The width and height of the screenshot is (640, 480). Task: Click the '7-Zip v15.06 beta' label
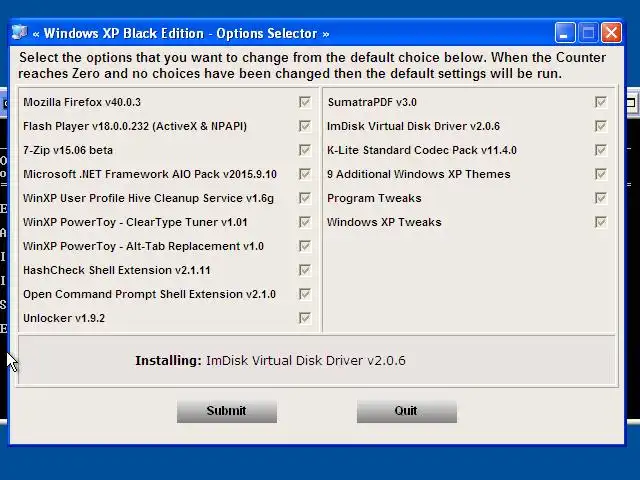(68, 150)
